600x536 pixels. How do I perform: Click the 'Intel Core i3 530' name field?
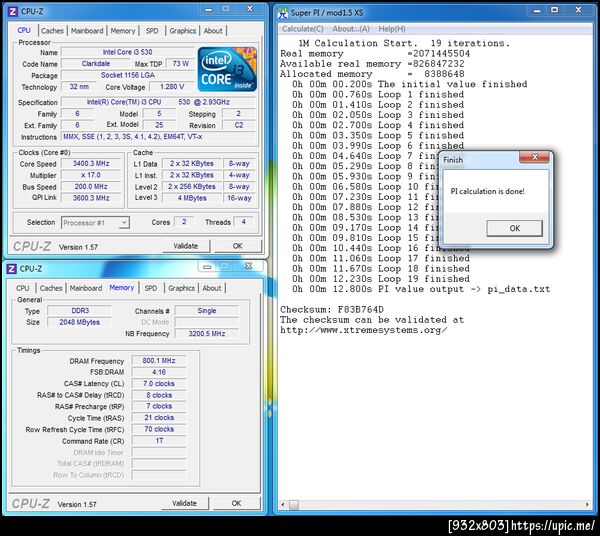point(128,52)
